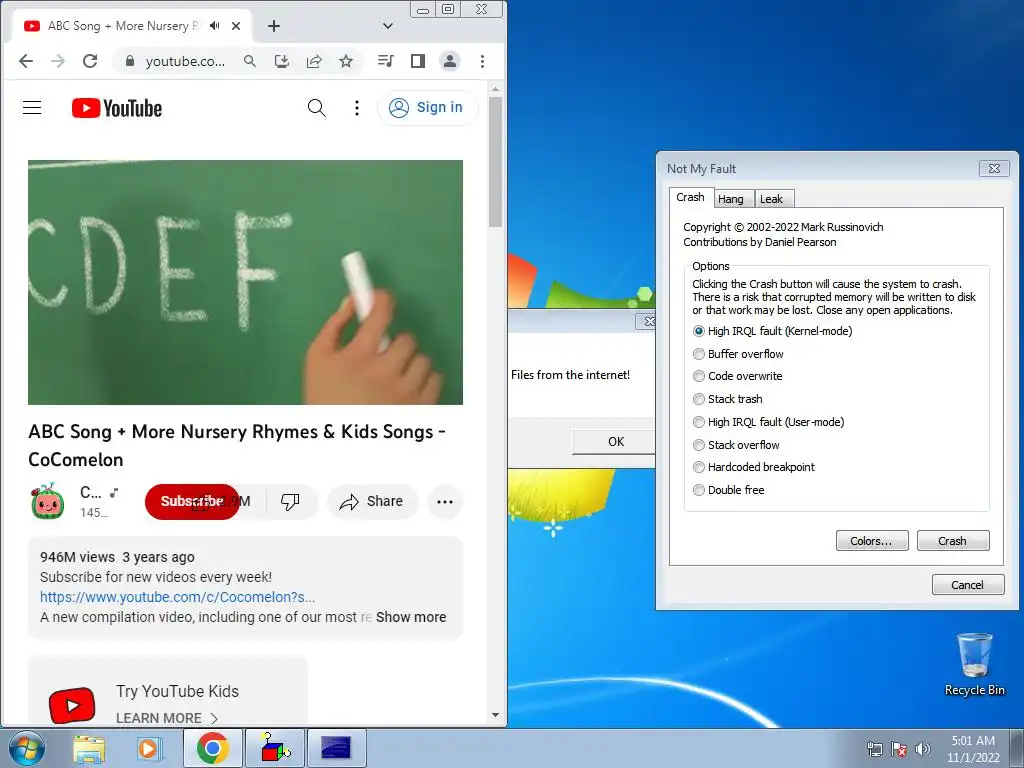Mute the tab via its speaker icon
Viewport: 1024px width, 768px height.
(x=215, y=26)
